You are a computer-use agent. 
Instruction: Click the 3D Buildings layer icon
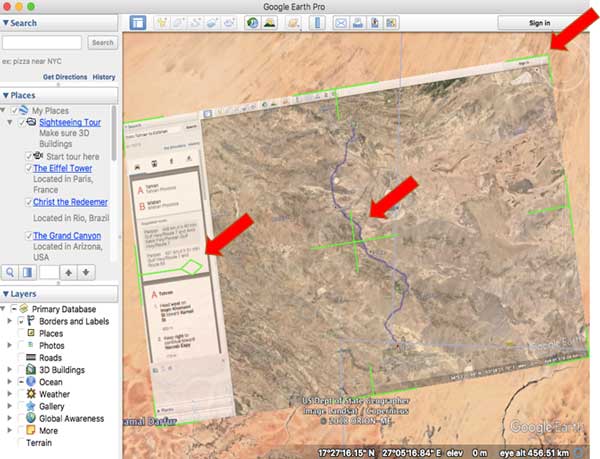pos(31,369)
